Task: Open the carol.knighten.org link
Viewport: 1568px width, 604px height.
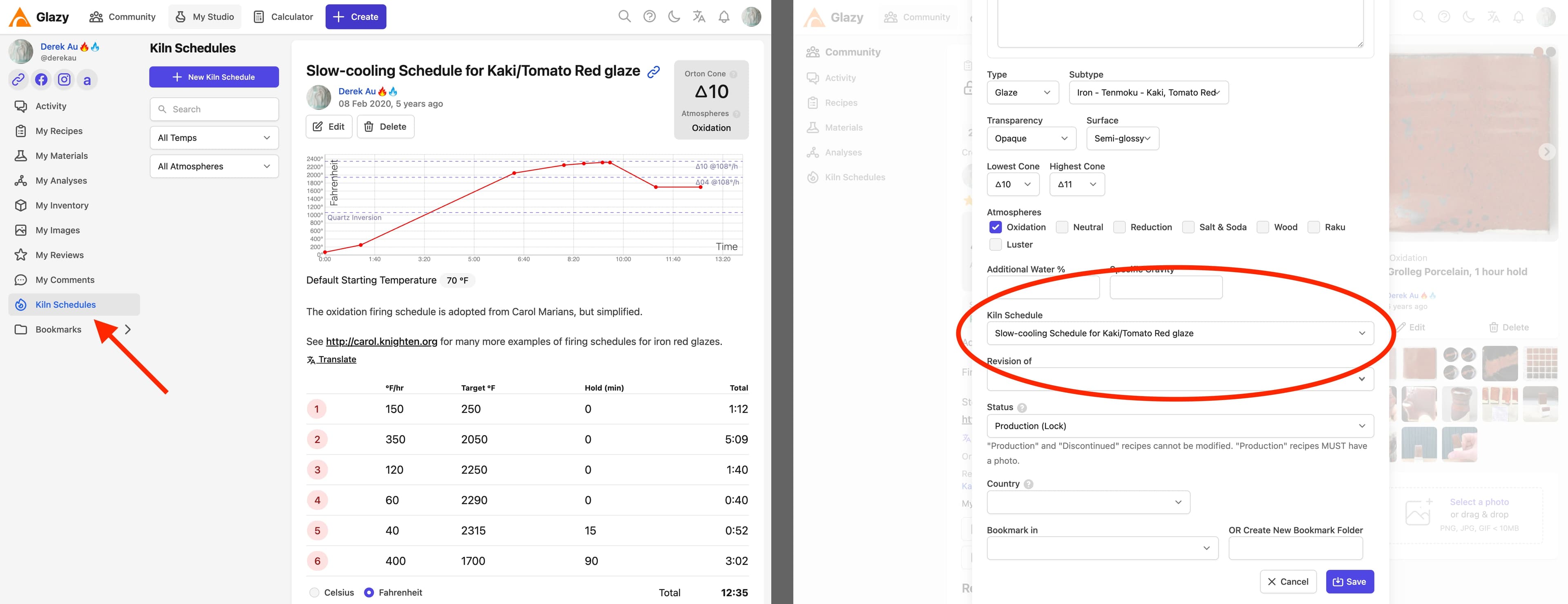Action: 382,341
